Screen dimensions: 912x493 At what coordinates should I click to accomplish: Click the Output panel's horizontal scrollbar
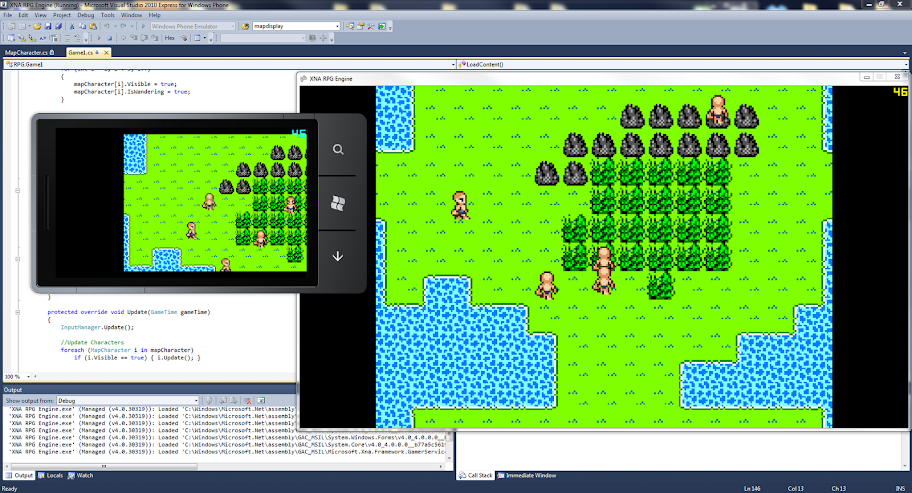pyautogui.click(x=104, y=466)
